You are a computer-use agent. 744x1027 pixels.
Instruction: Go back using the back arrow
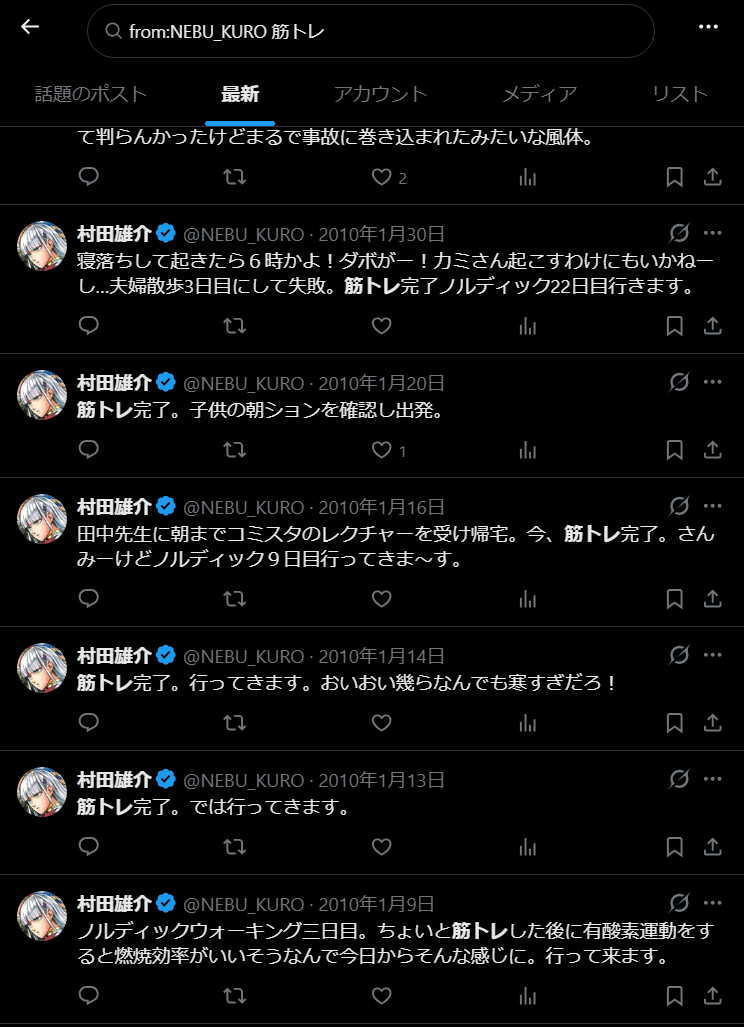coord(30,27)
